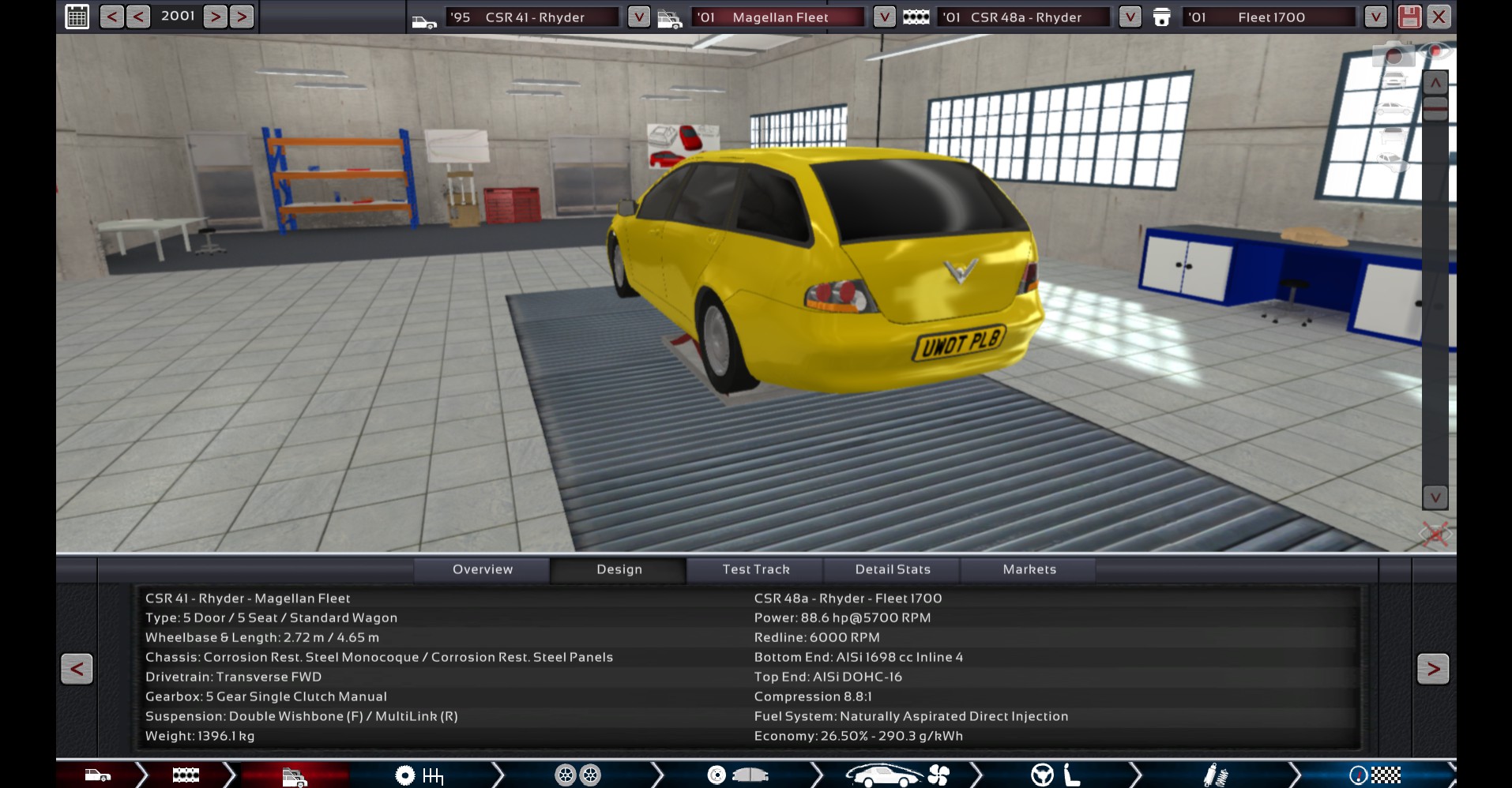Open the suspension spring step
Screen dimensions: 1512x788
click(x=1215, y=775)
